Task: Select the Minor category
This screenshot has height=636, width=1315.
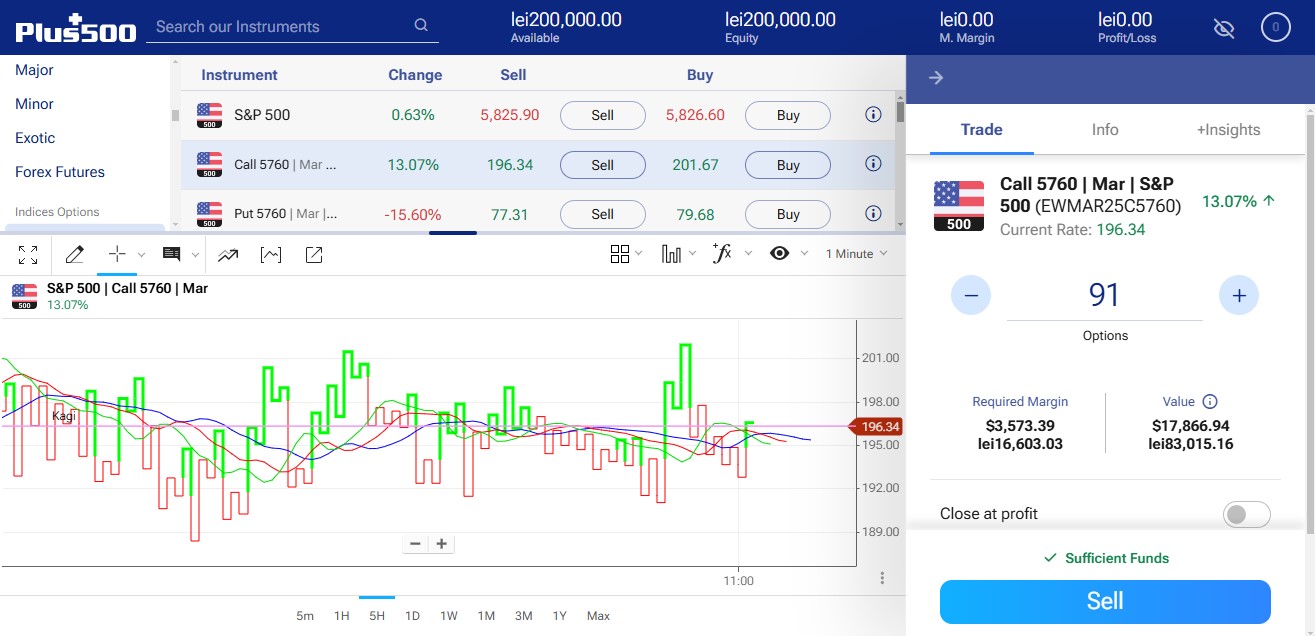Action: (35, 104)
